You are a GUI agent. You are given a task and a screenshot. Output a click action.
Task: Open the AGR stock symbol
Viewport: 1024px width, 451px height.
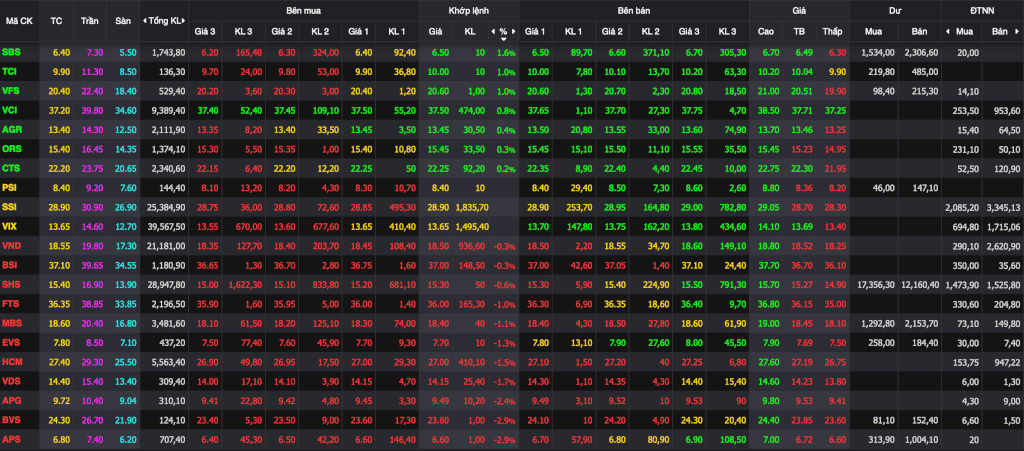point(11,129)
